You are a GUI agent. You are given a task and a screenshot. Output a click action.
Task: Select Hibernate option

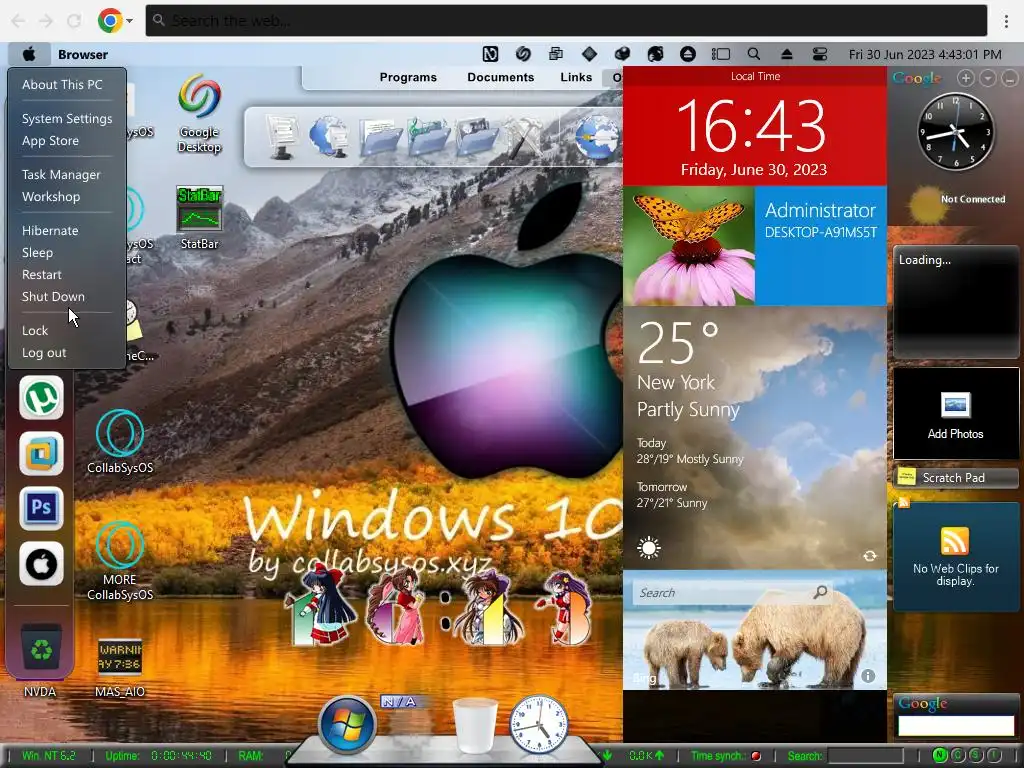click(x=50, y=231)
